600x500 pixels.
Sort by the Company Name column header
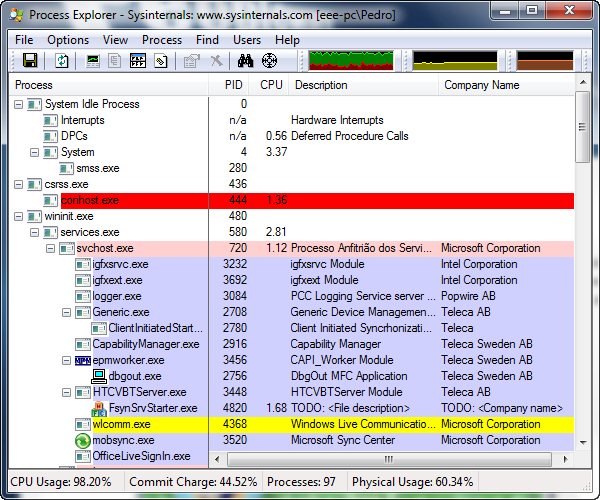(506, 85)
